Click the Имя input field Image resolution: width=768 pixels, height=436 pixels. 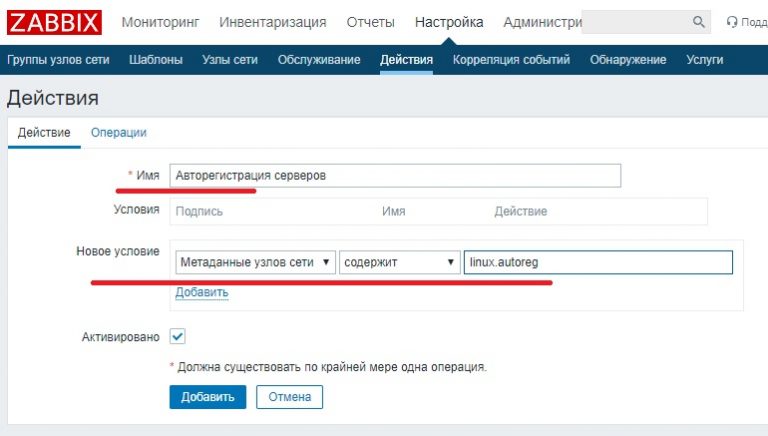(x=395, y=176)
